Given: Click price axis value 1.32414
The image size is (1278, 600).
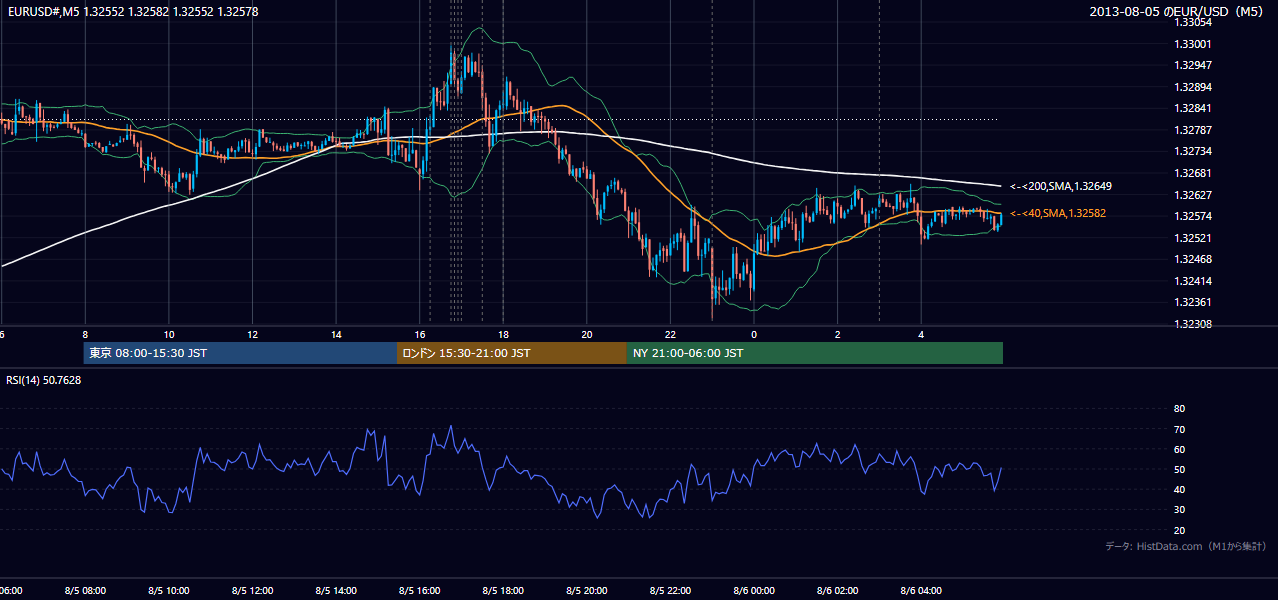Looking at the screenshot, I should point(1192,281).
